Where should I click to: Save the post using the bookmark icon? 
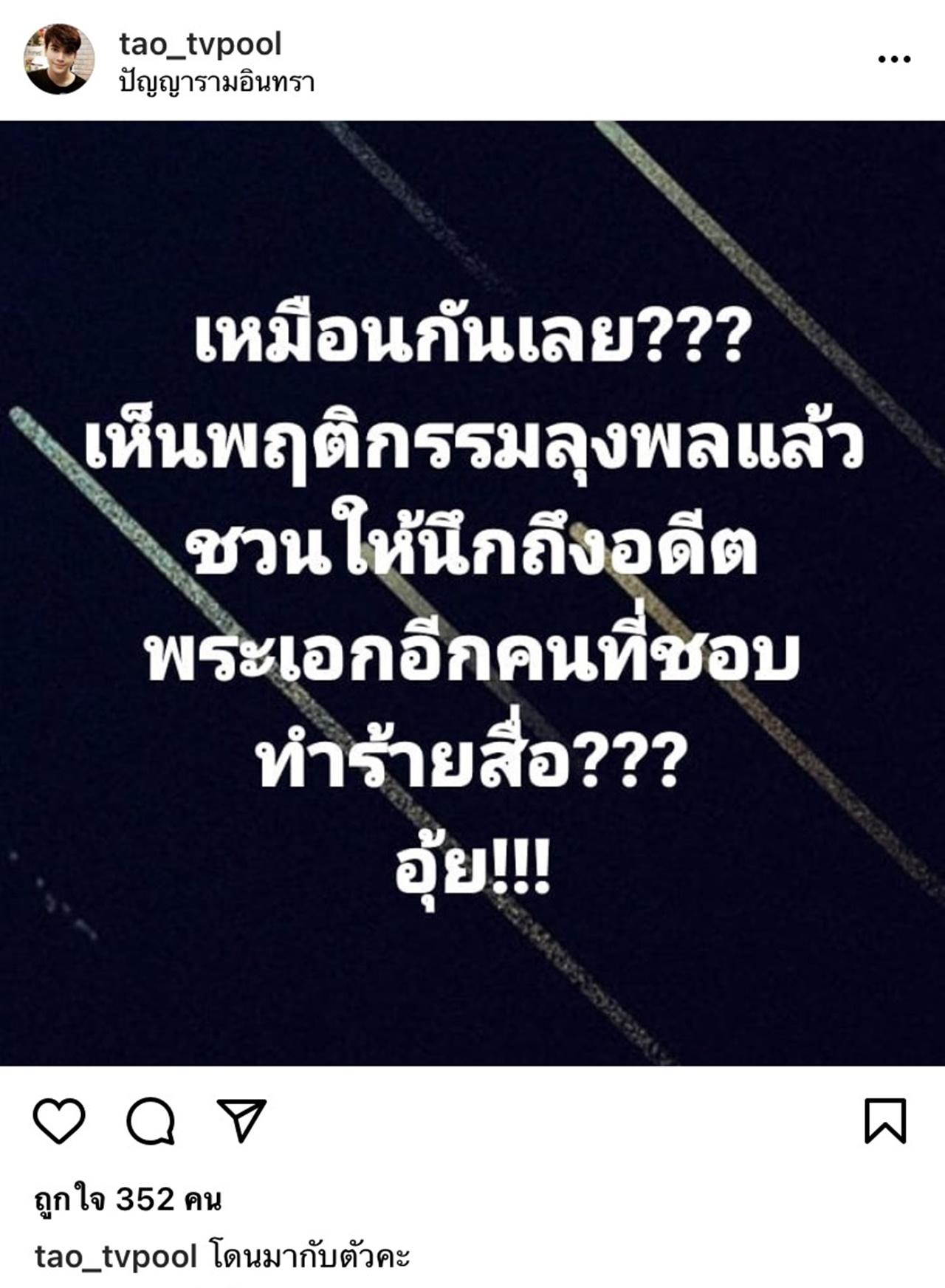click(x=885, y=1121)
